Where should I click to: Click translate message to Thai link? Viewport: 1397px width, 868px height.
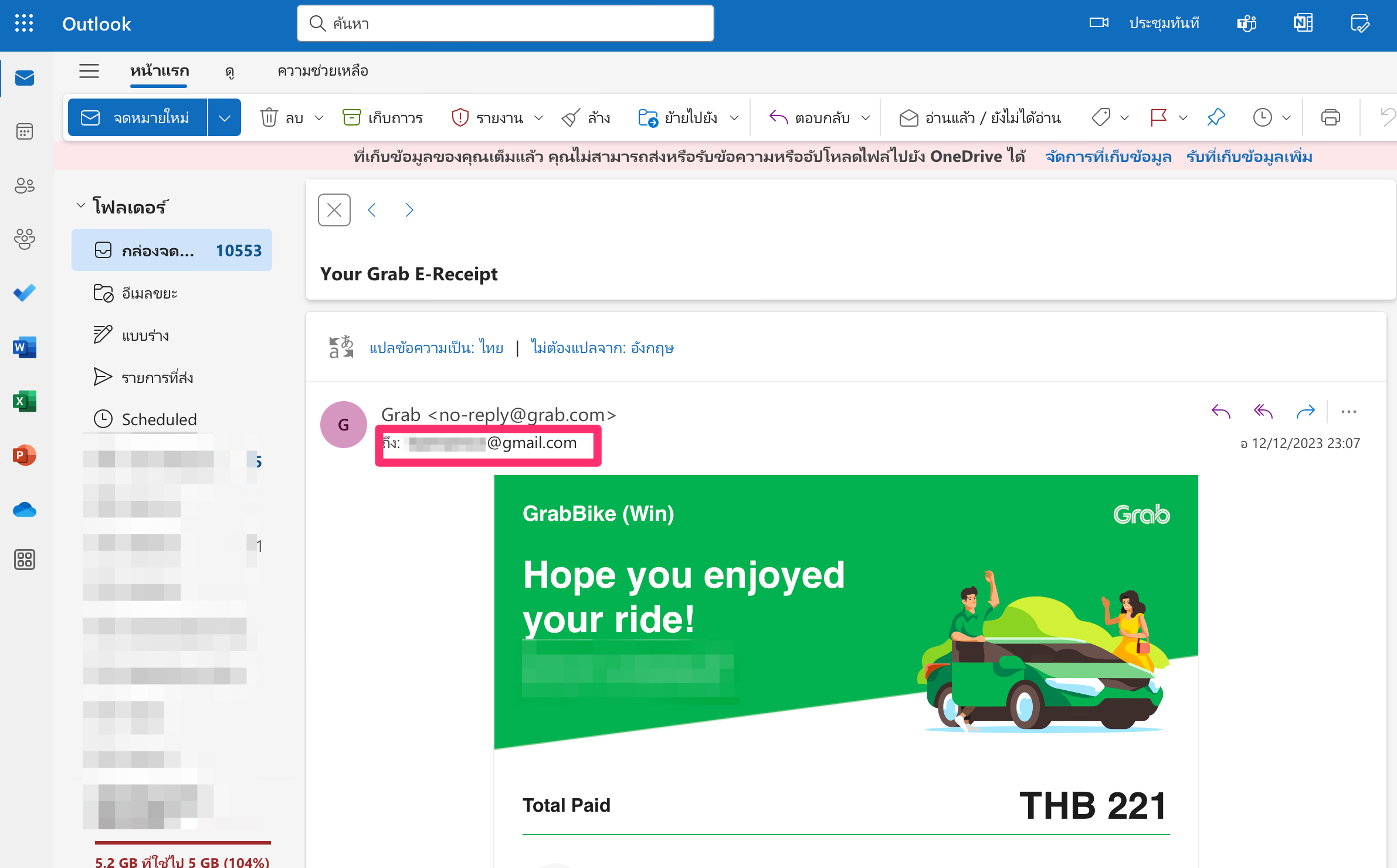click(x=436, y=348)
